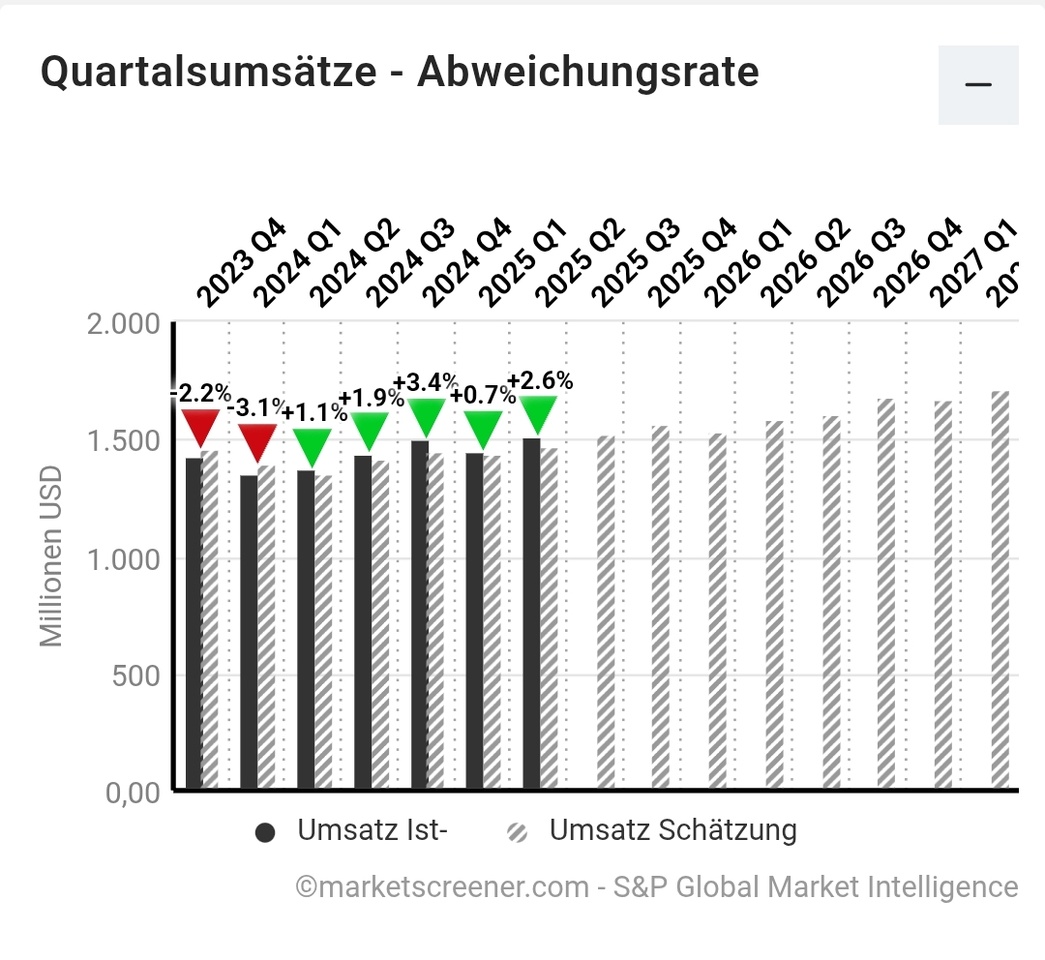Viewport: 1045px width, 960px height.
Task: Click the red -3.1% deviation arrow
Action: (x=257, y=441)
